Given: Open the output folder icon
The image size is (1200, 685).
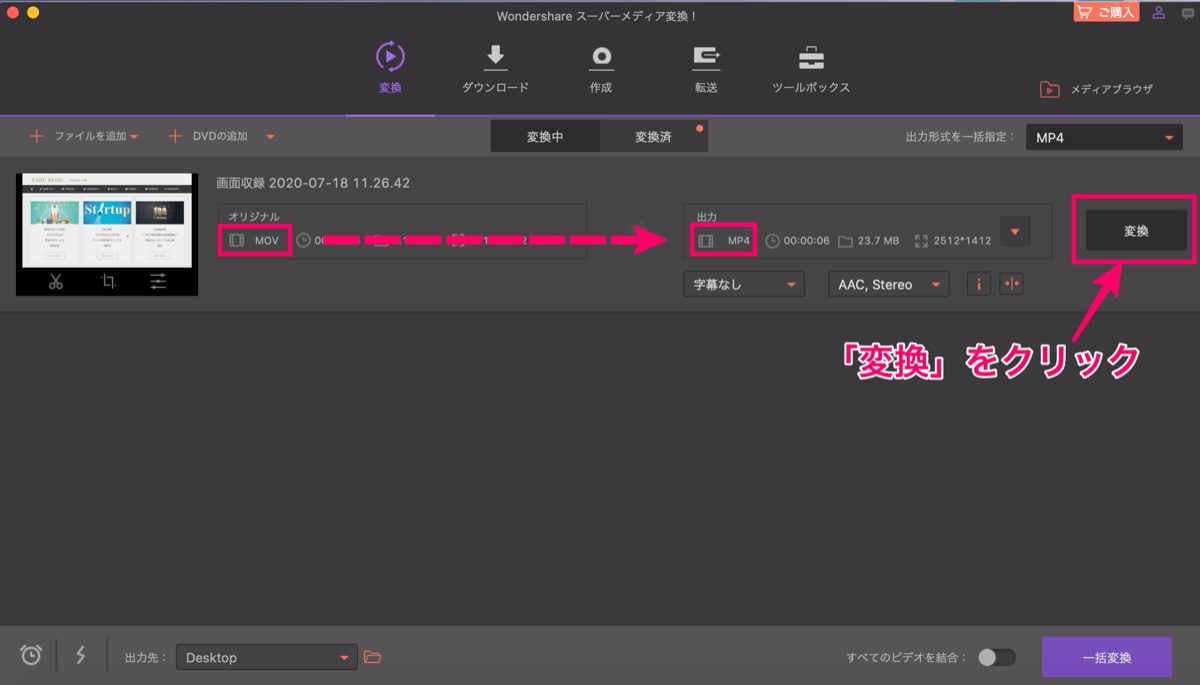Looking at the screenshot, I should tap(373, 657).
